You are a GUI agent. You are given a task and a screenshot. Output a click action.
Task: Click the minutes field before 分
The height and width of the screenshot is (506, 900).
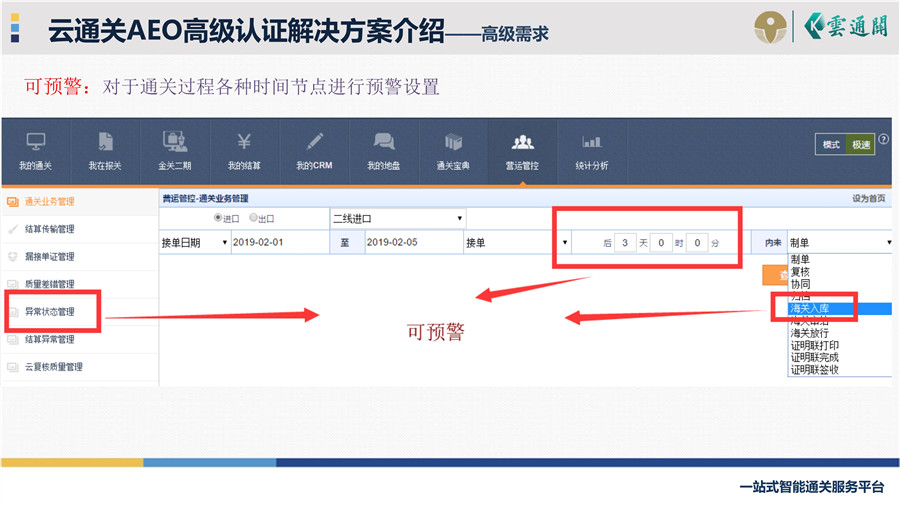697,243
